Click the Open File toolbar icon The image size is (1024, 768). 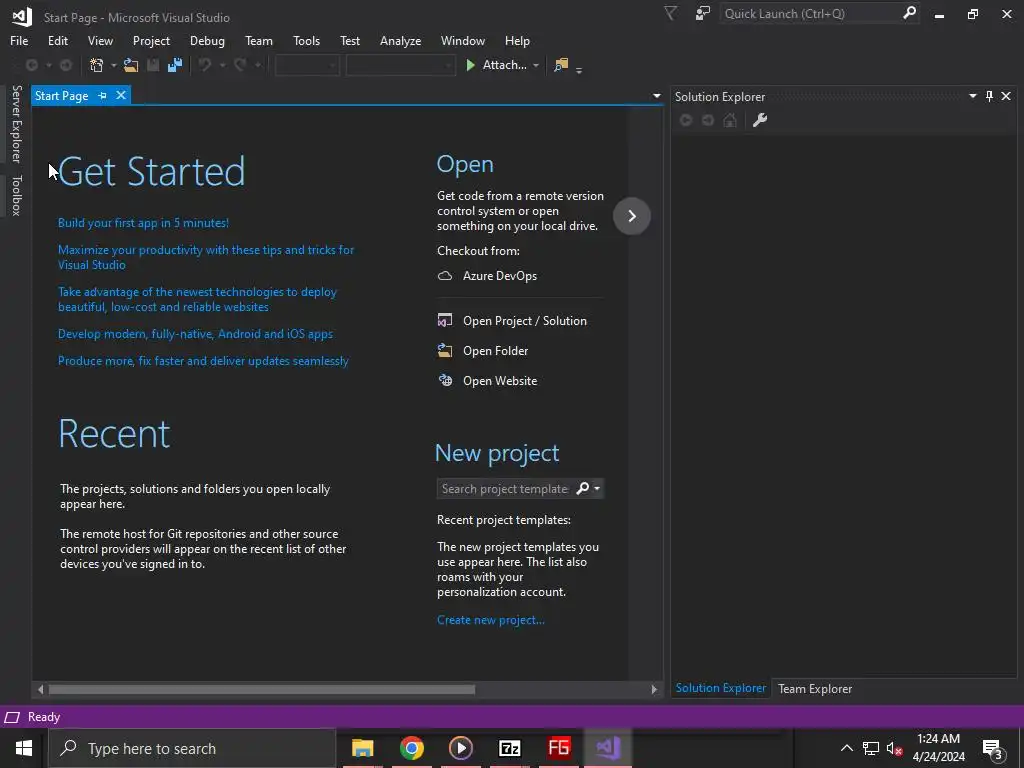tap(131, 65)
